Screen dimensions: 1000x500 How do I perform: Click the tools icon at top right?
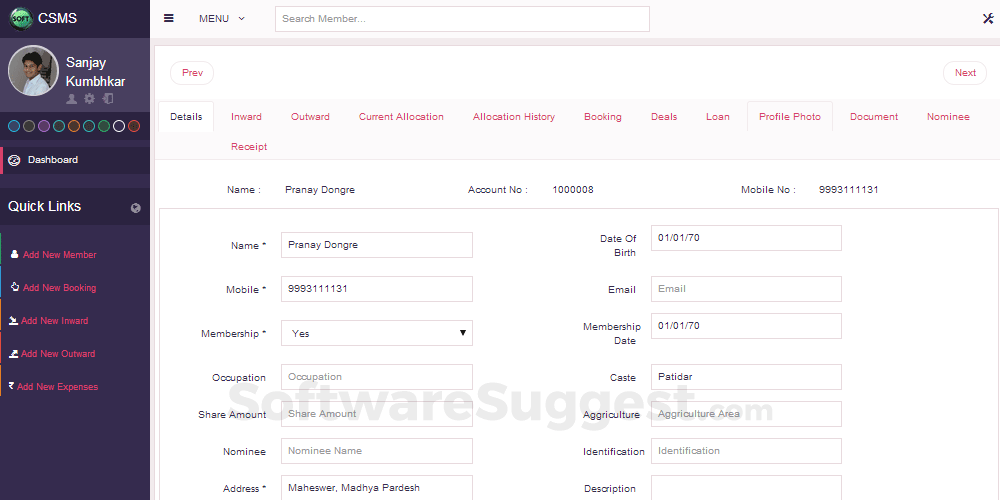pyautogui.click(x=987, y=18)
